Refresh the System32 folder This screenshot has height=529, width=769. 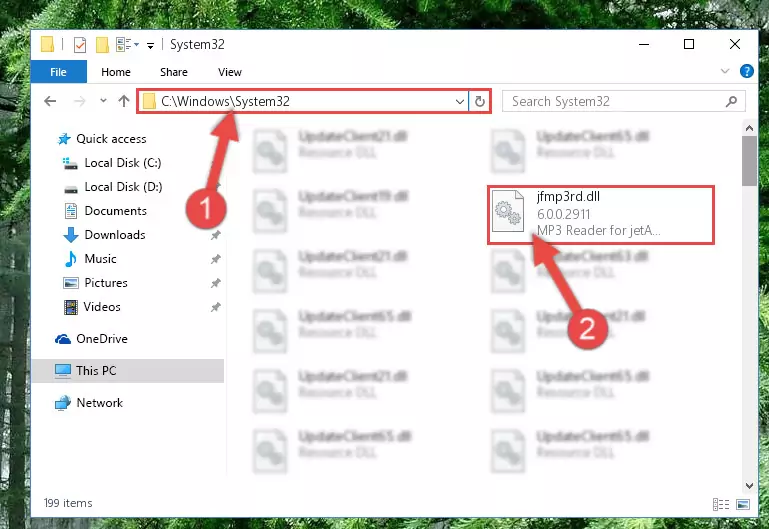click(480, 101)
